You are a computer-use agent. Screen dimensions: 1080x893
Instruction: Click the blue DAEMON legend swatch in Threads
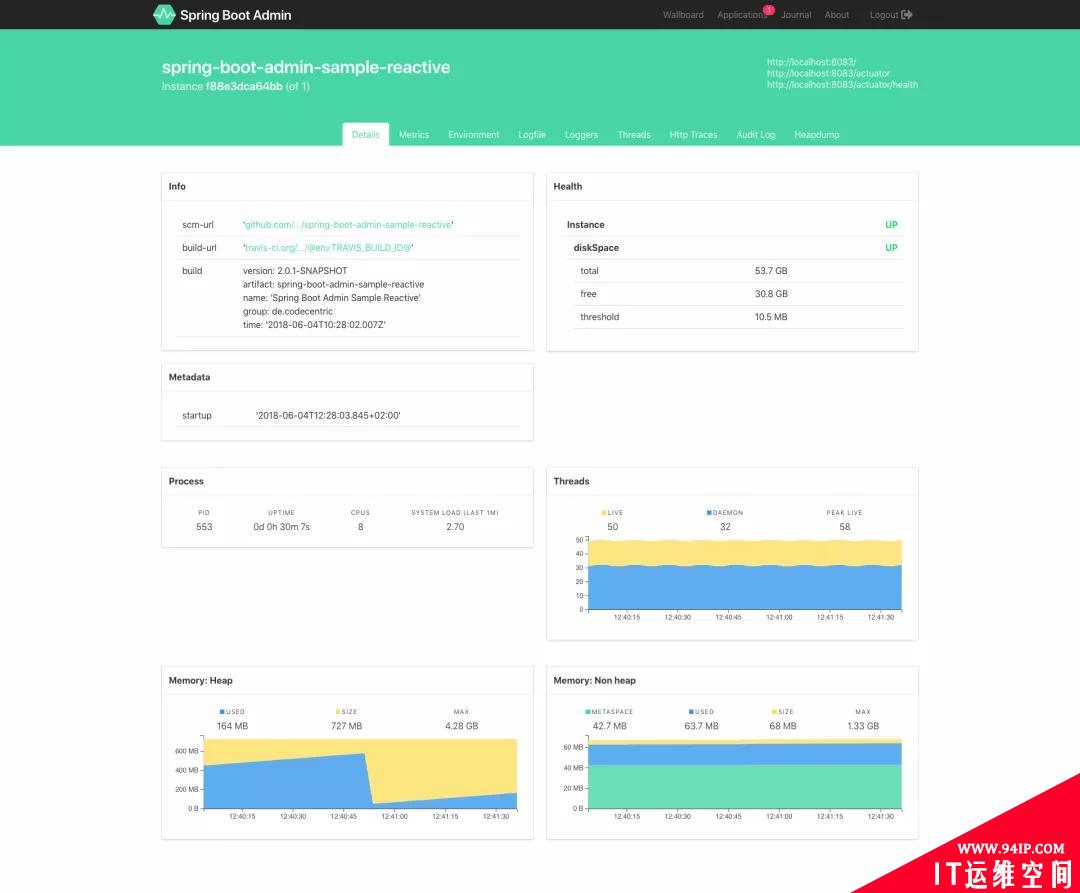point(709,512)
